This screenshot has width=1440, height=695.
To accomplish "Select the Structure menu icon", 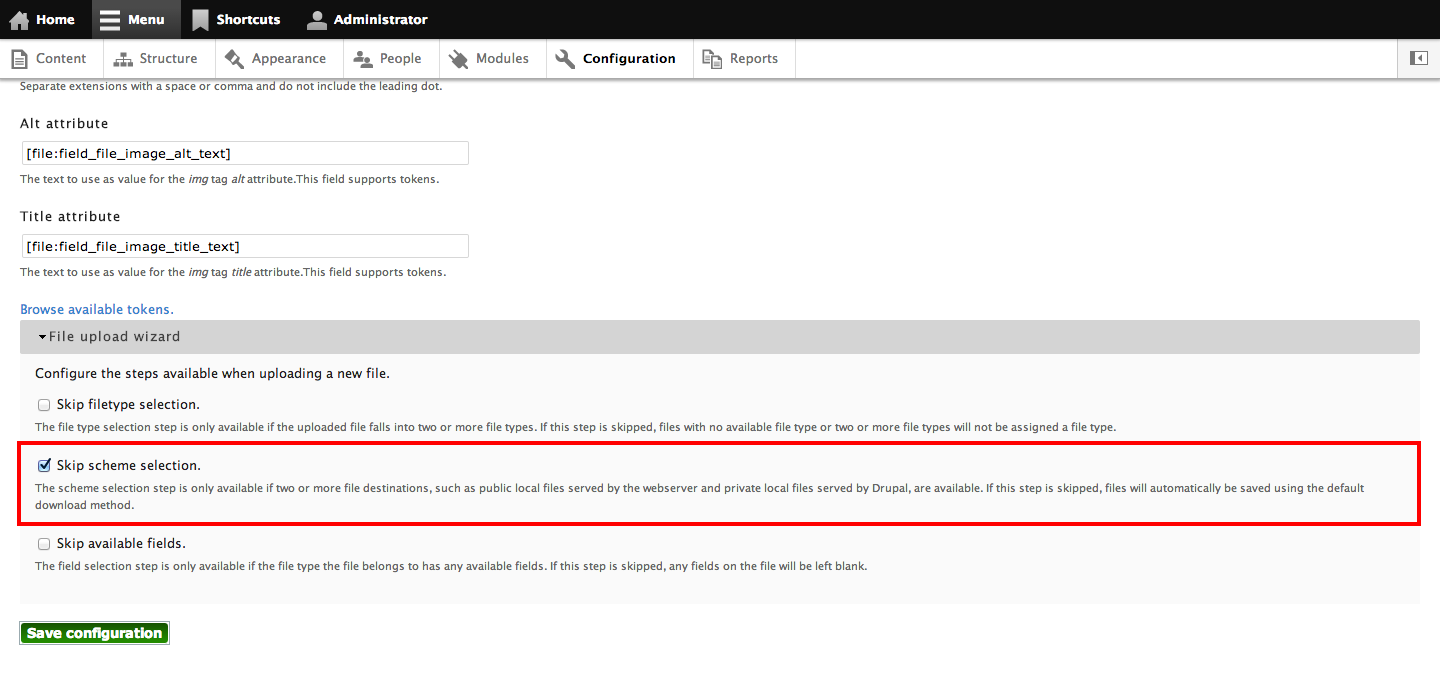I will pyautogui.click(x=122, y=58).
